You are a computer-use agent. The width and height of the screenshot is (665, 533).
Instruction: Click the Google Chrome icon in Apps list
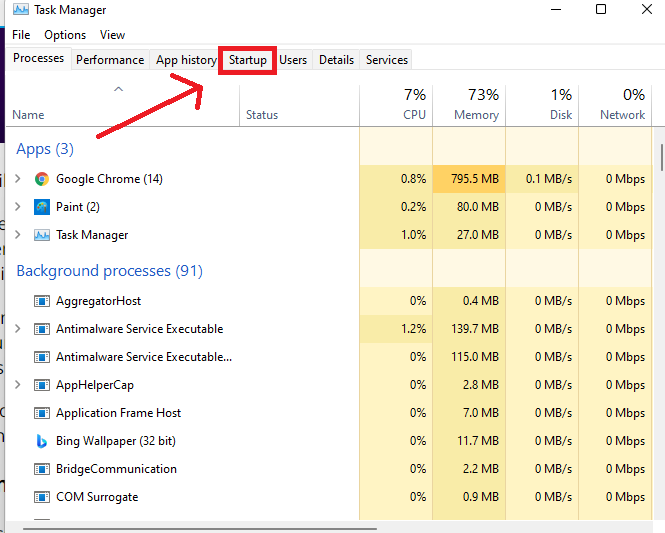(41, 179)
